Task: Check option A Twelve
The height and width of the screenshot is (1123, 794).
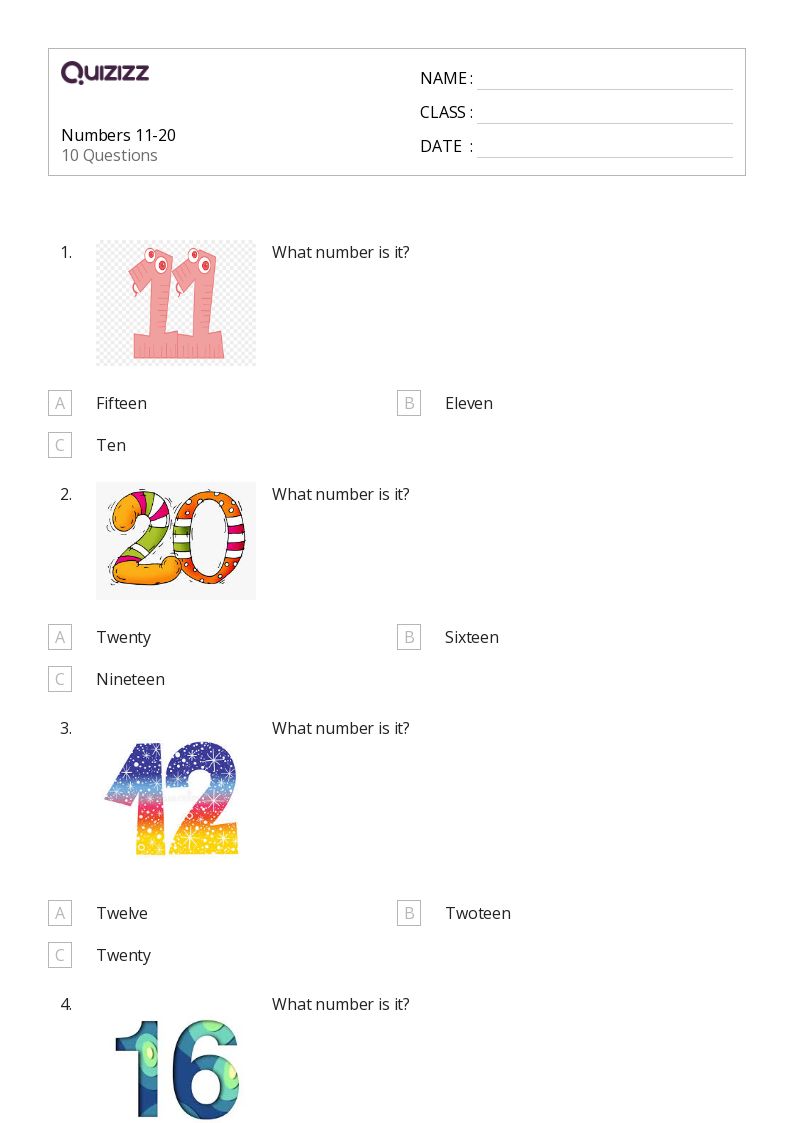Action: (x=60, y=913)
